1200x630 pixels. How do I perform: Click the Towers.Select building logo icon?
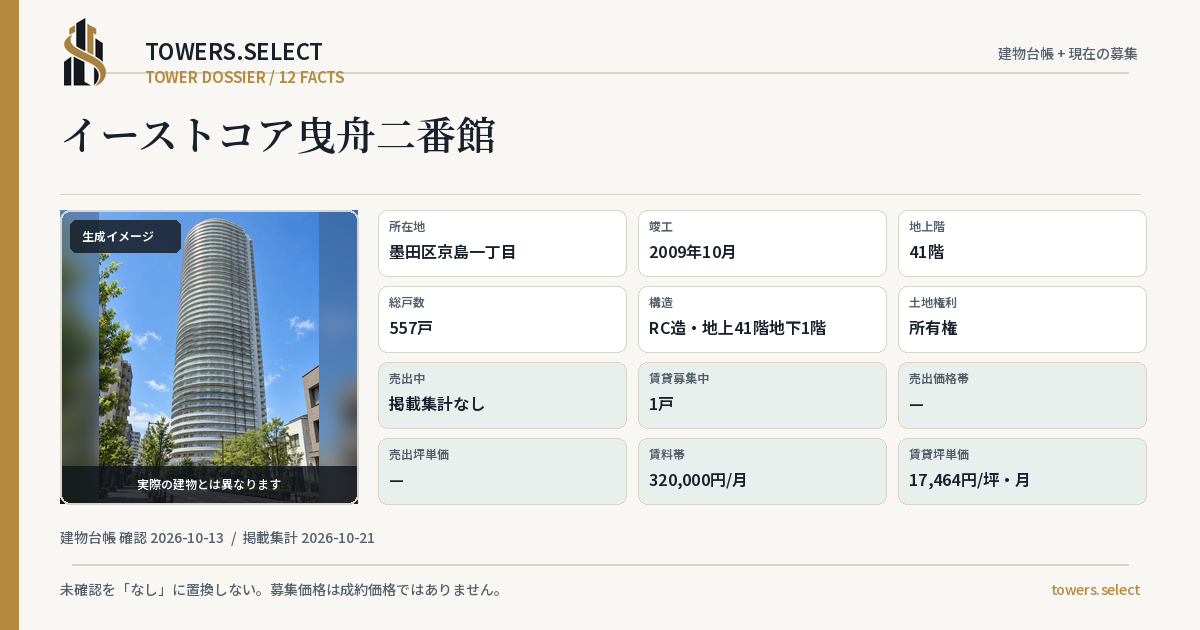85,52
